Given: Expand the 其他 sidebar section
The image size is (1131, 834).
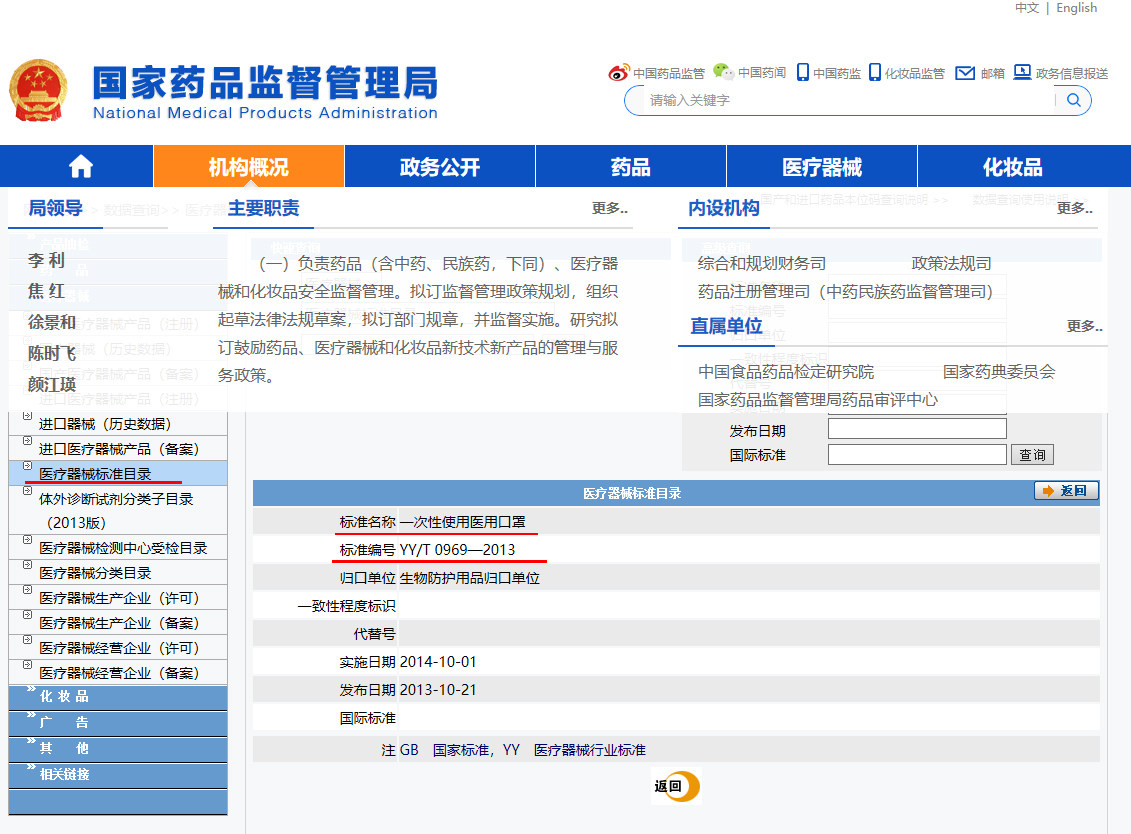Looking at the screenshot, I should (x=118, y=749).
